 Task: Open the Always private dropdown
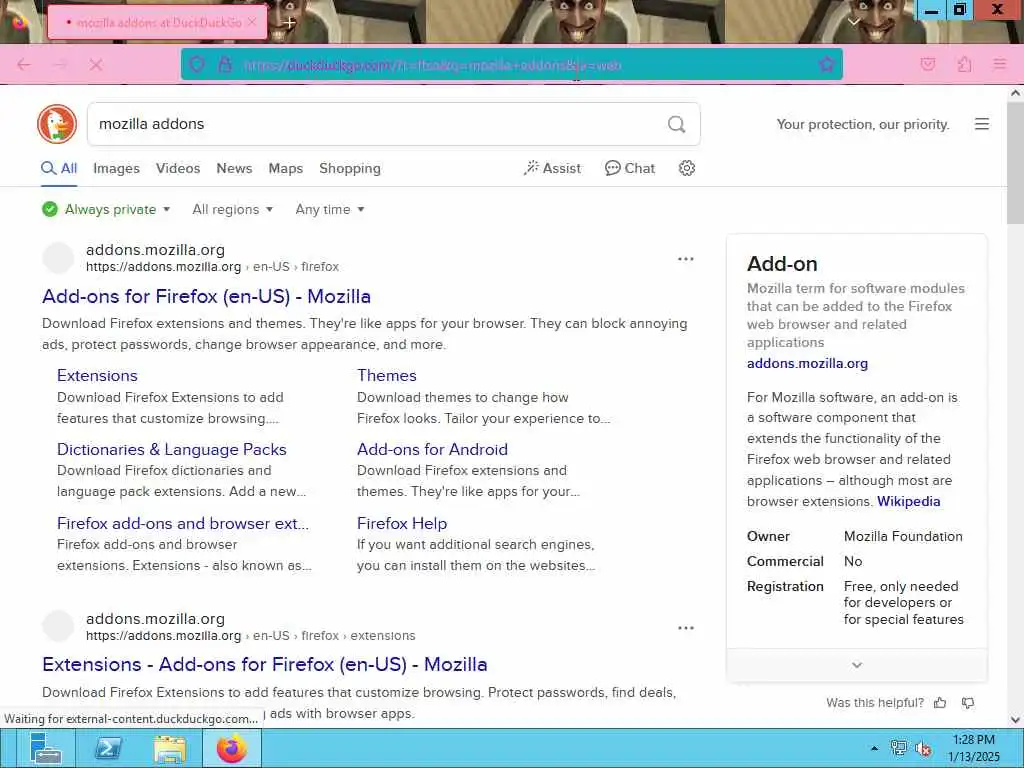pyautogui.click(x=106, y=210)
